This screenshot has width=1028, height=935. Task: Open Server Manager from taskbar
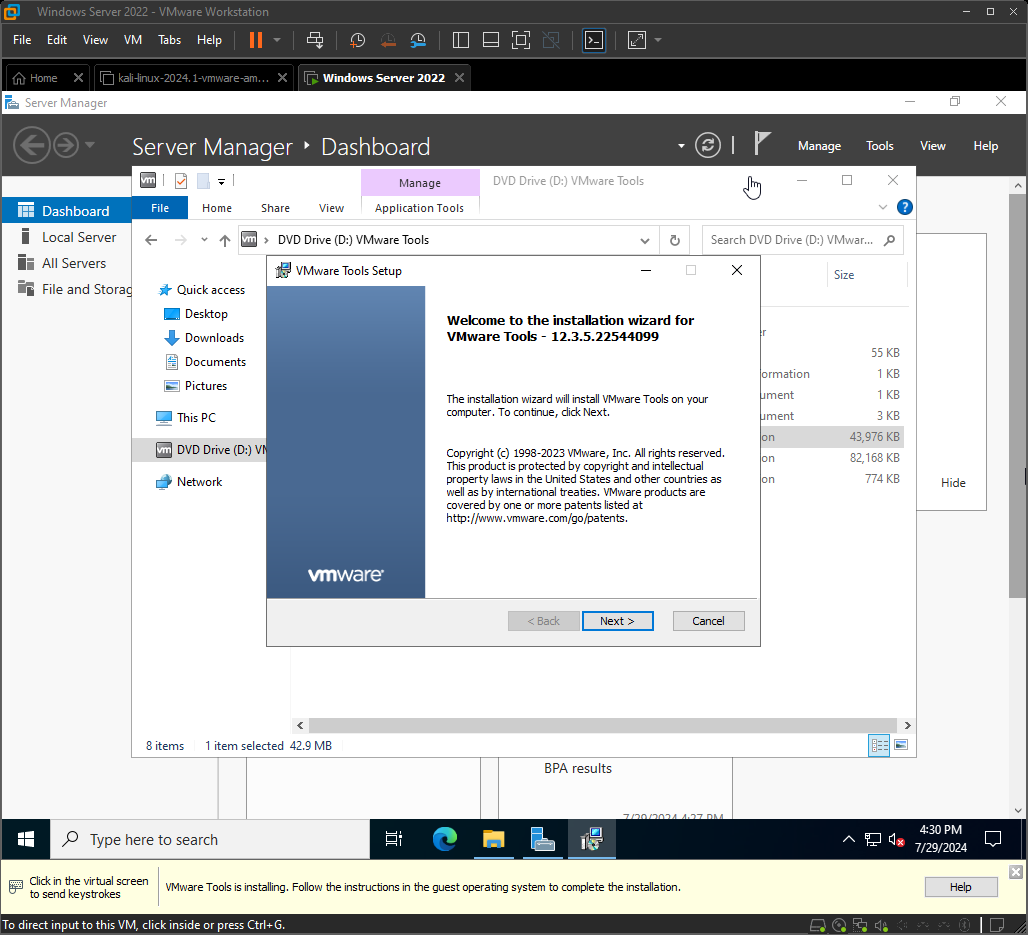click(x=542, y=839)
